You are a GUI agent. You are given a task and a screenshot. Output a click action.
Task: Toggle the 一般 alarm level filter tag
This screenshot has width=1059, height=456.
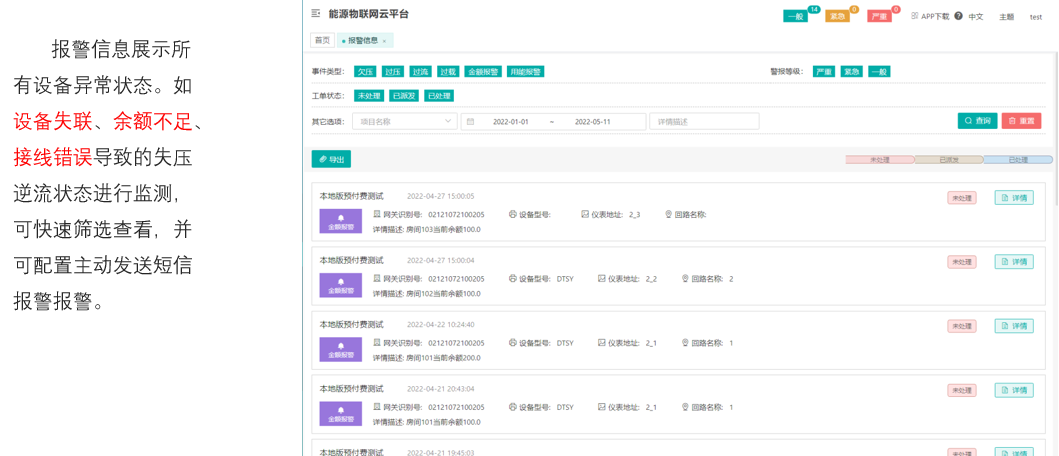[879, 72]
